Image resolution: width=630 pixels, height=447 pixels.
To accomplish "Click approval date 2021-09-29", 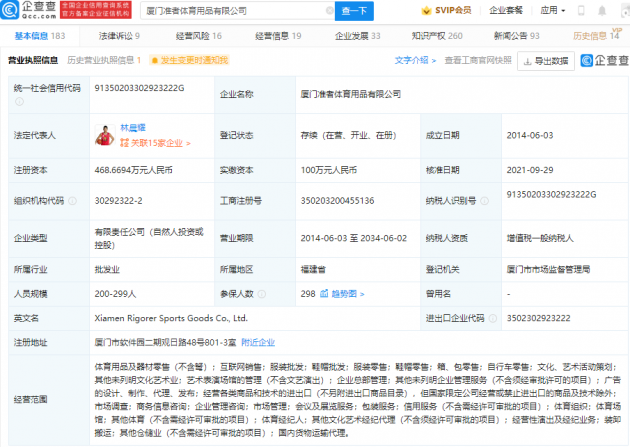I will coord(530,170).
